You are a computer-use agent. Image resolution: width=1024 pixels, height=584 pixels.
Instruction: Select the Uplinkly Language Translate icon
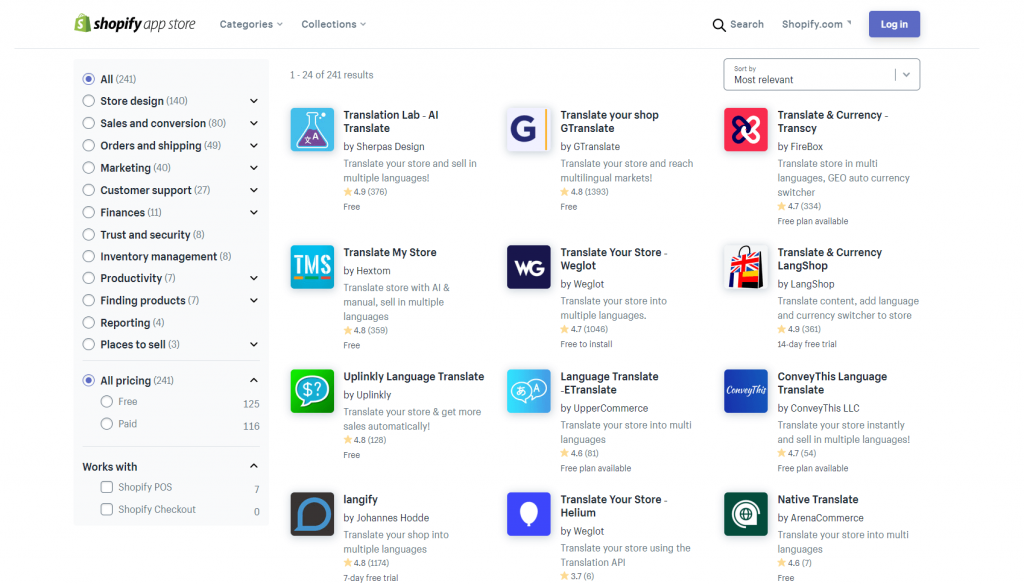coord(312,391)
